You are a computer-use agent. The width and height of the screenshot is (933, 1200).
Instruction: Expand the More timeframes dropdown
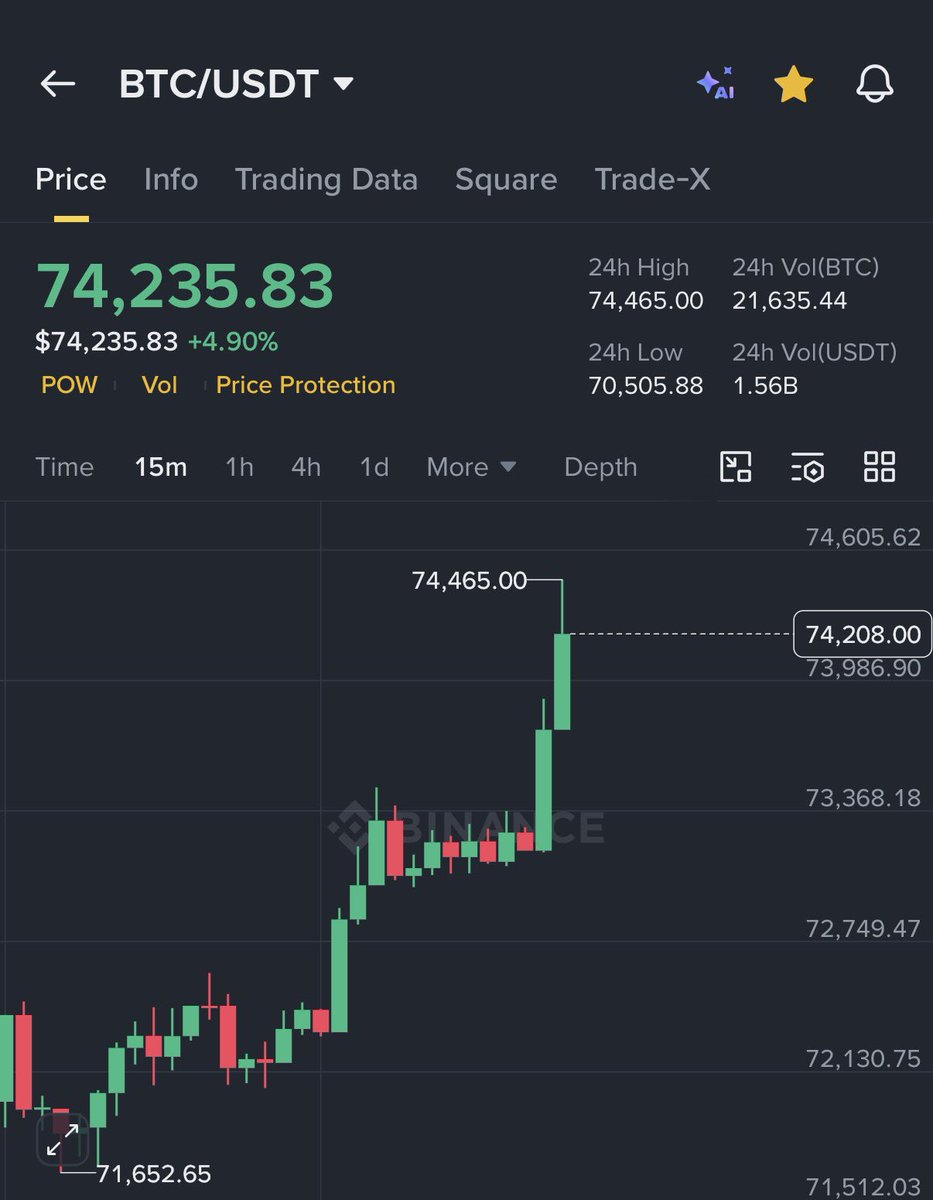(471, 467)
